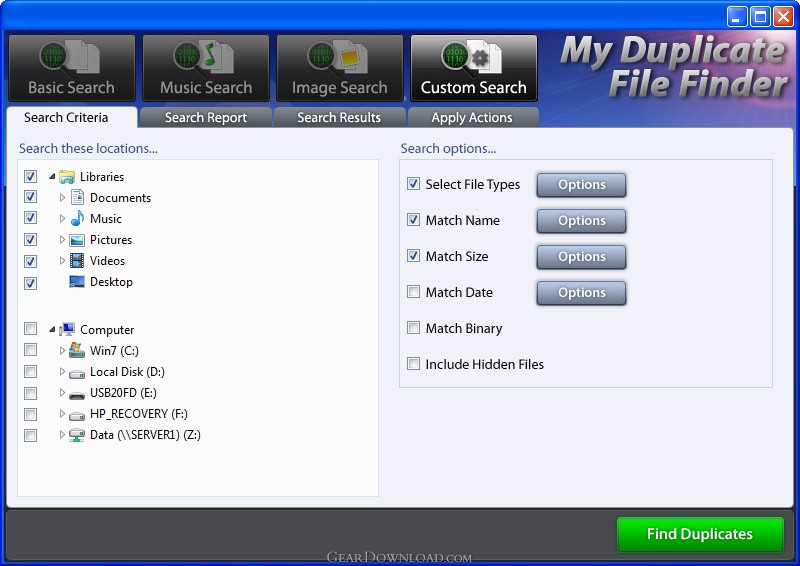
Task: Minimize the My Duplicate File Finder window
Action: 736,17
